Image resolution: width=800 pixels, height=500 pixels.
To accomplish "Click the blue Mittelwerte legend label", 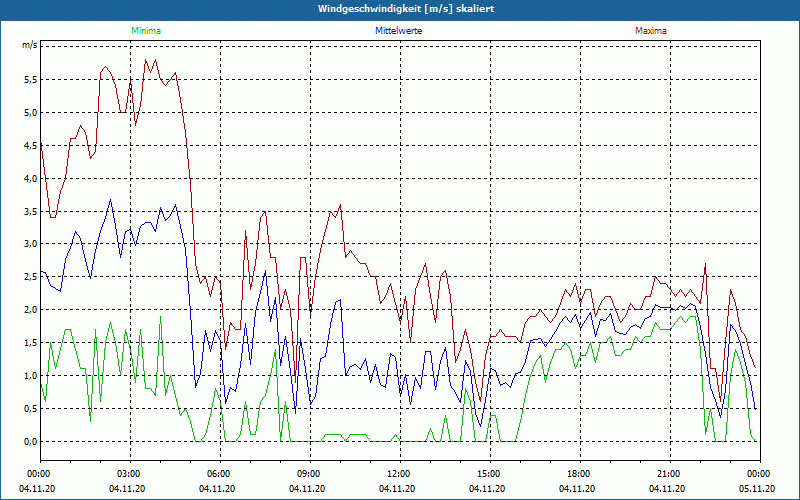I will tap(398, 31).
